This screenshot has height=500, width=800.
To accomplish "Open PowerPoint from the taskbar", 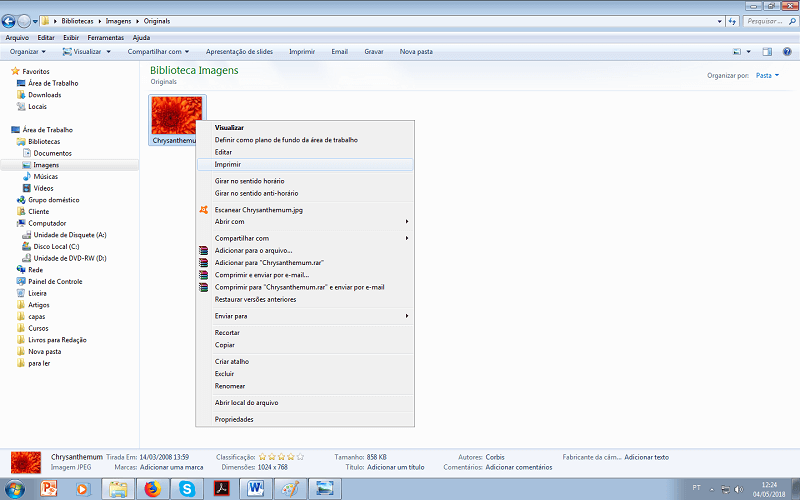I will coord(50,489).
